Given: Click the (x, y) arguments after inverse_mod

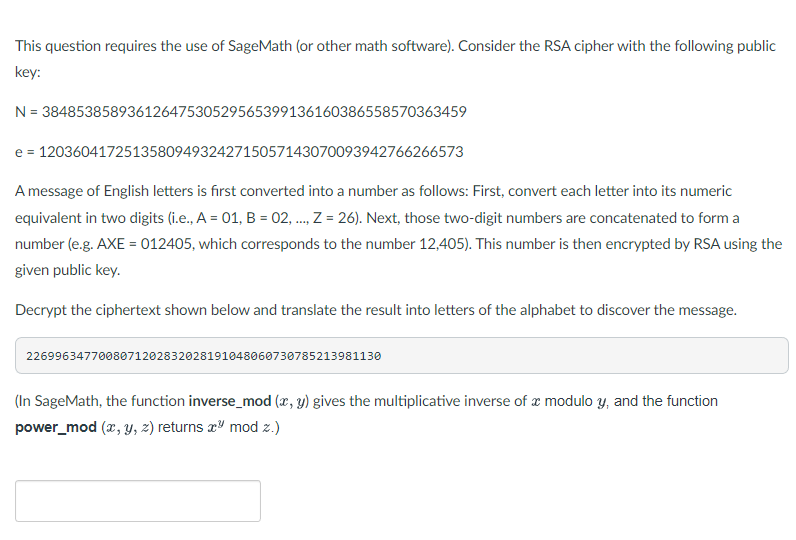Looking at the screenshot, I should pyautogui.click(x=291, y=401).
